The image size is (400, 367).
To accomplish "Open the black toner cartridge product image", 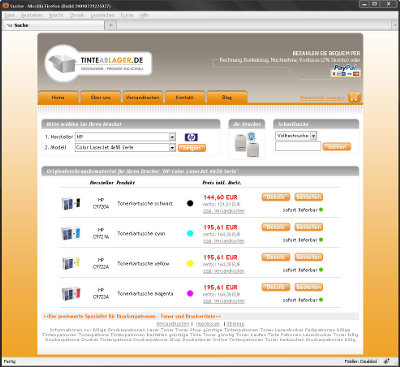I will coord(71,203).
